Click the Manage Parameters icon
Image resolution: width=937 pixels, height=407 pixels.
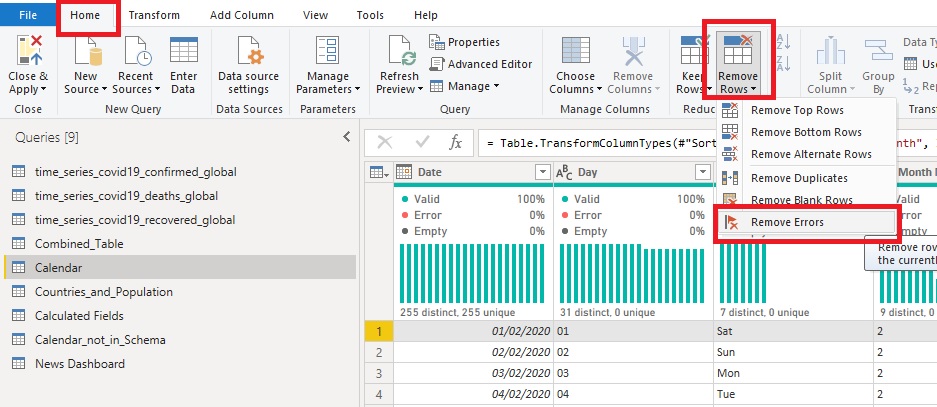[x=327, y=50]
